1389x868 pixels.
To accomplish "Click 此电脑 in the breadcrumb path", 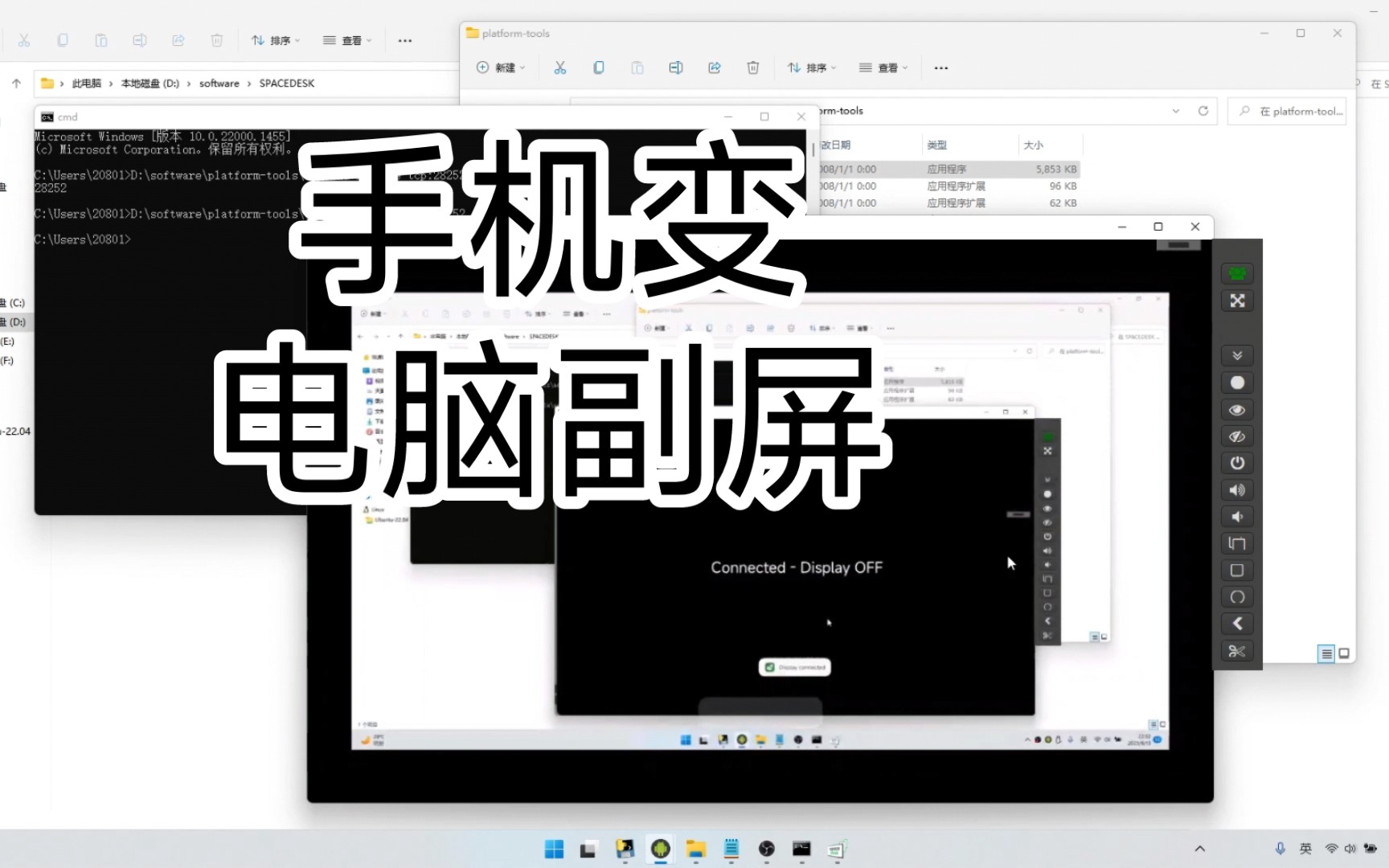I will 87,83.
